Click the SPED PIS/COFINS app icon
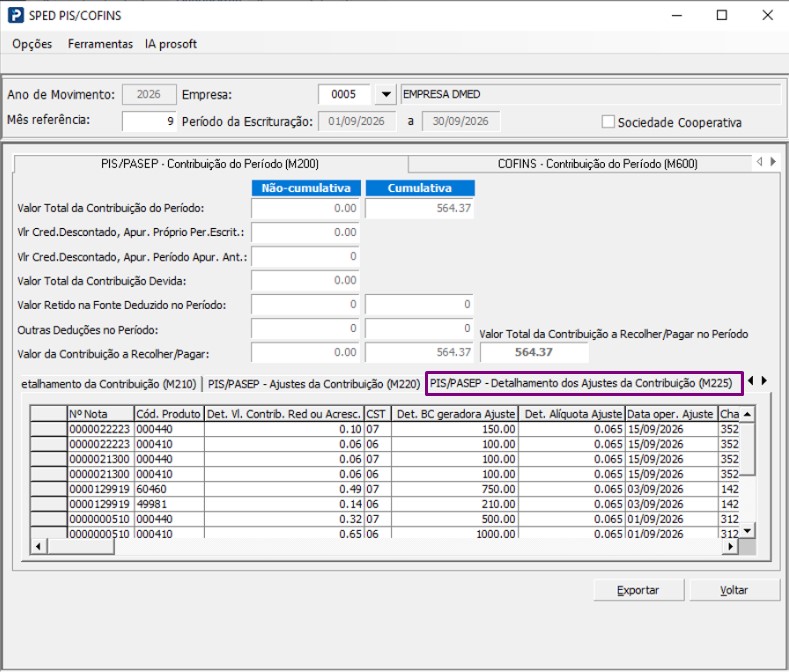789x672 pixels. pyautogui.click(x=16, y=15)
